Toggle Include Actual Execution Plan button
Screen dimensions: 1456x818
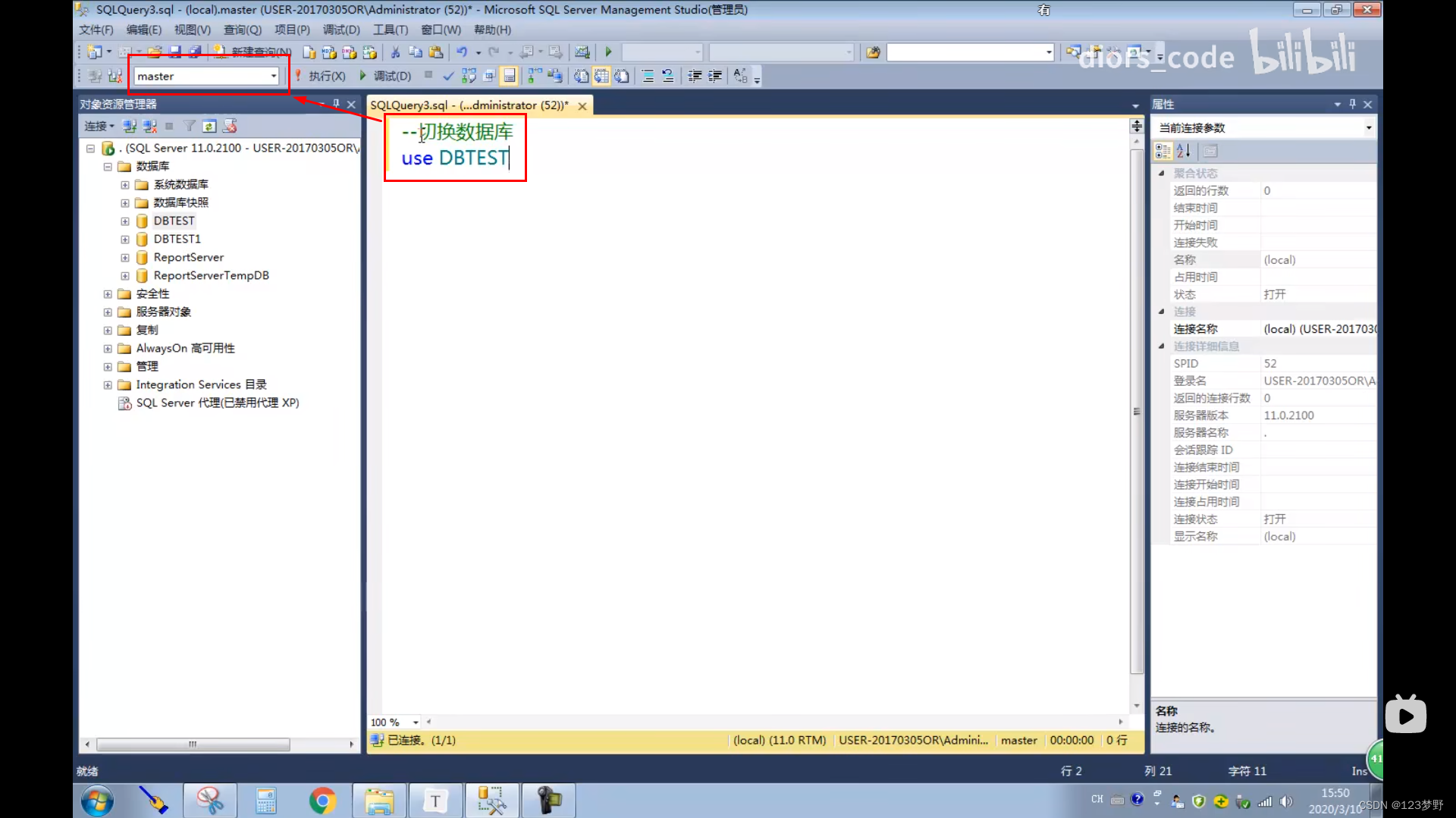[x=535, y=76]
